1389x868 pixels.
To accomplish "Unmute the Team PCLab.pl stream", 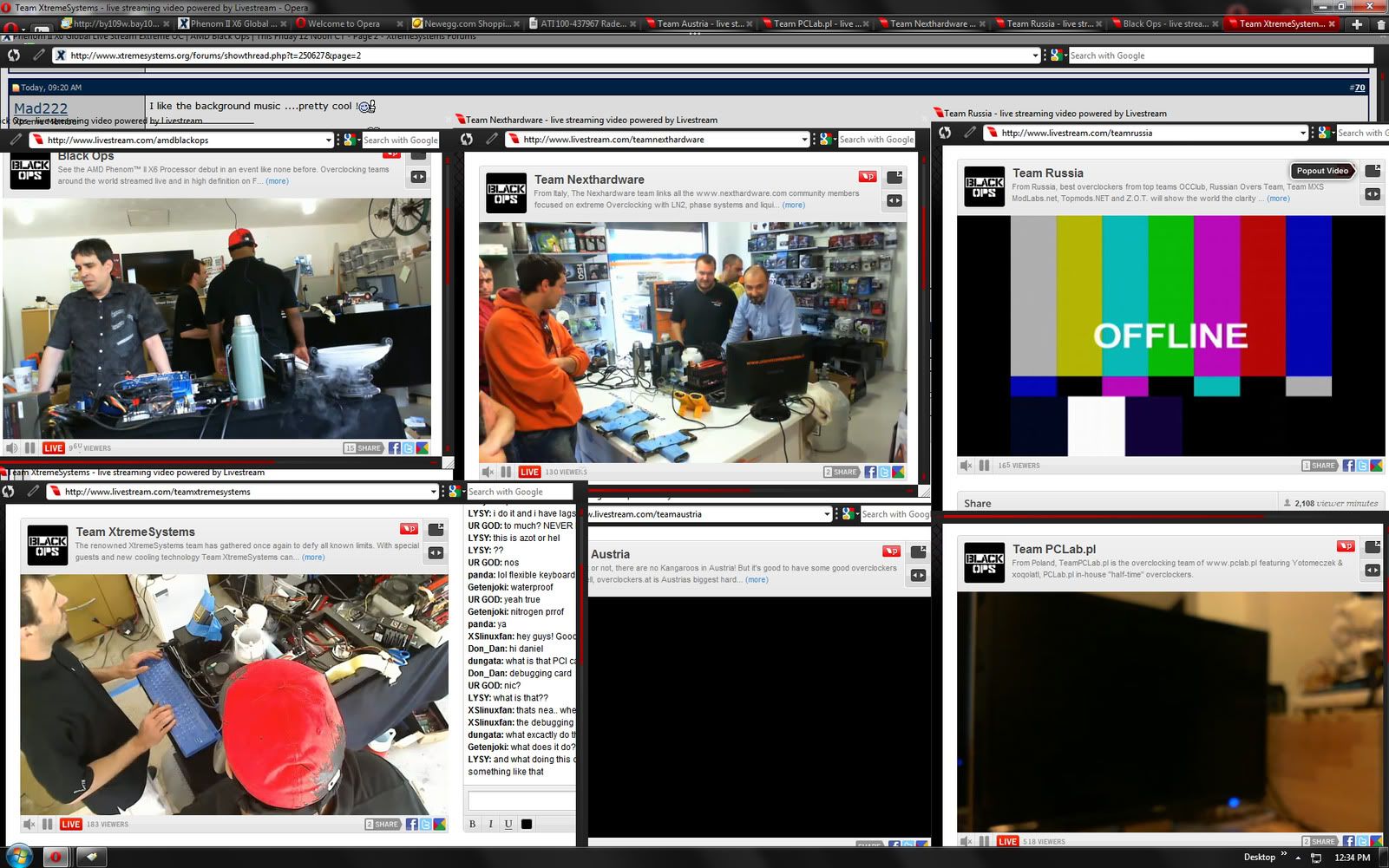I will pos(966,841).
